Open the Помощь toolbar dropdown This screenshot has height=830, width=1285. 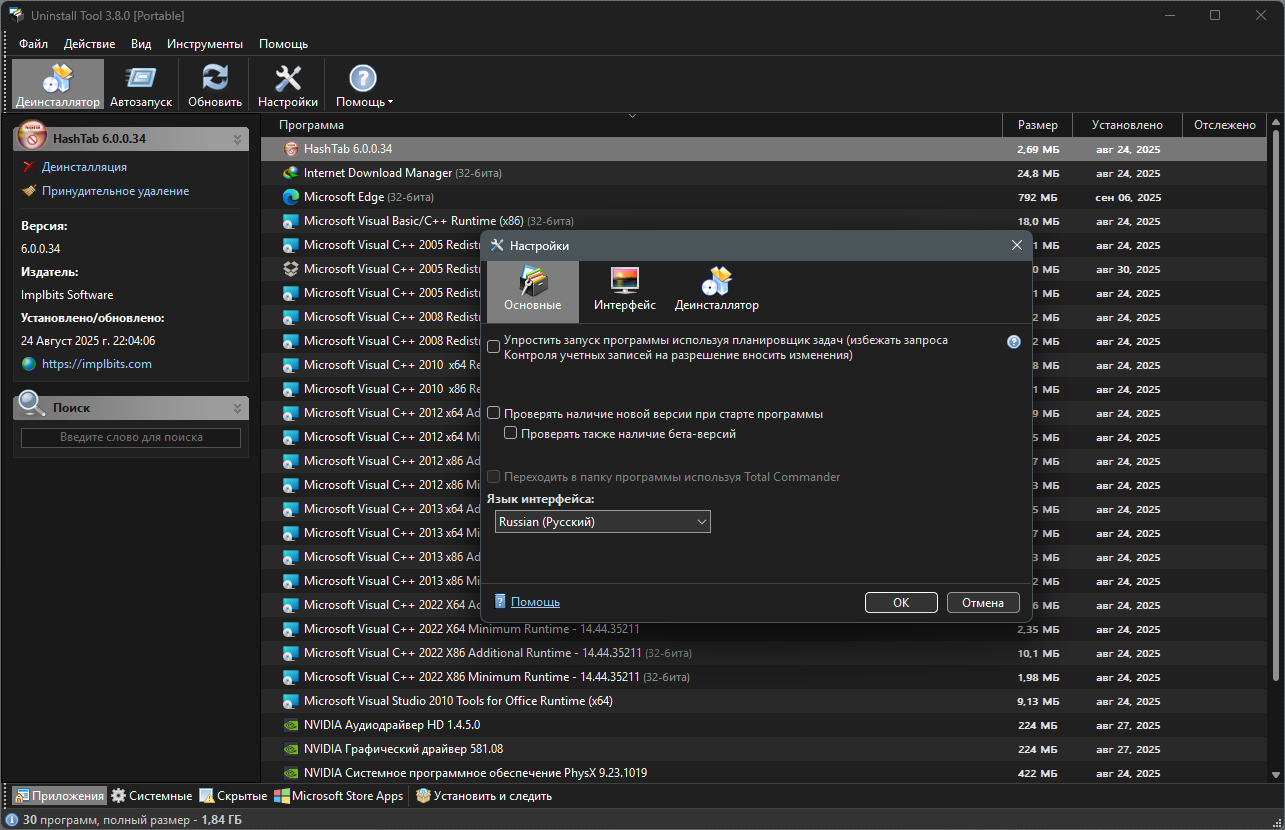click(x=364, y=85)
